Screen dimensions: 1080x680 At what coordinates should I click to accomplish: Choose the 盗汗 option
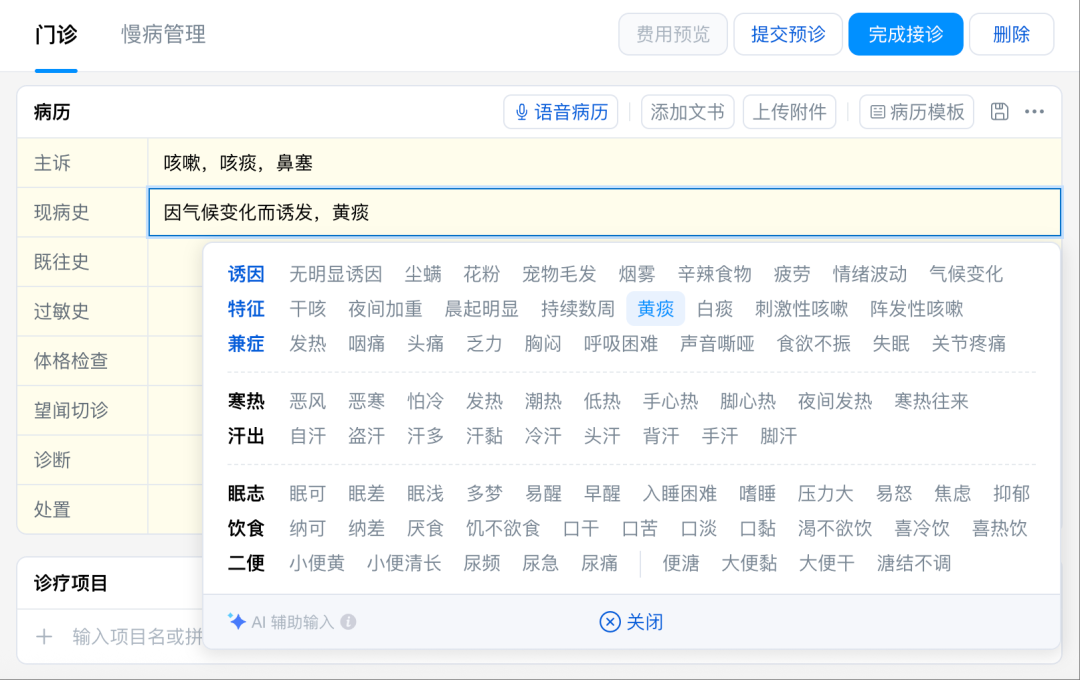pyautogui.click(x=366, y=435)
